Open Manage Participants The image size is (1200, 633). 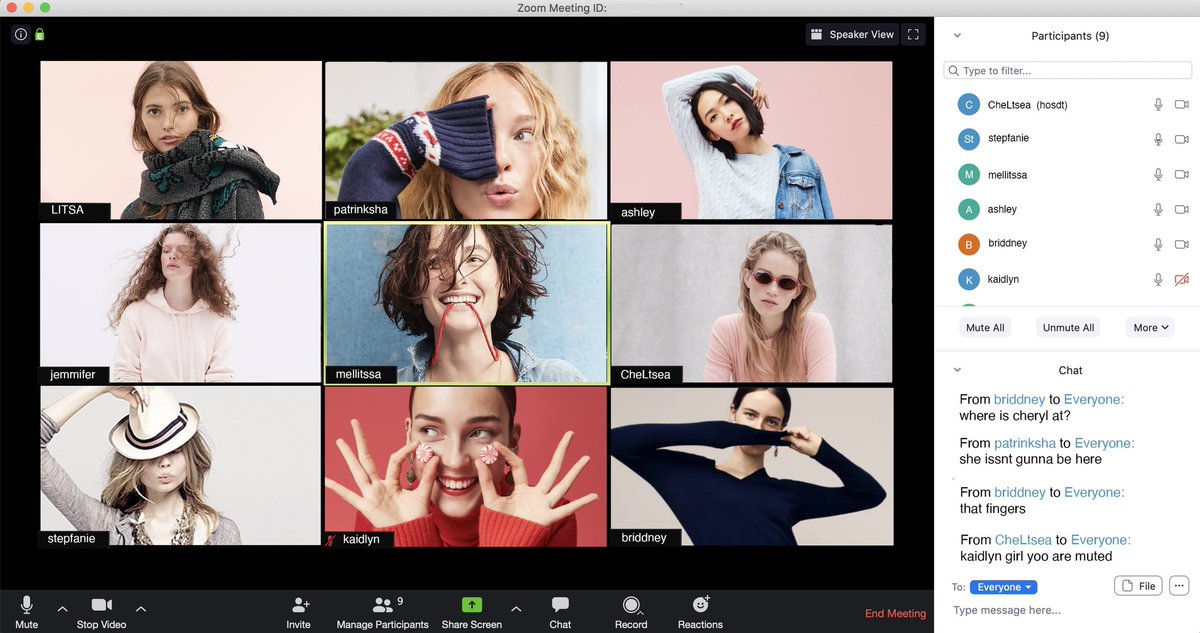pos(382,612)
